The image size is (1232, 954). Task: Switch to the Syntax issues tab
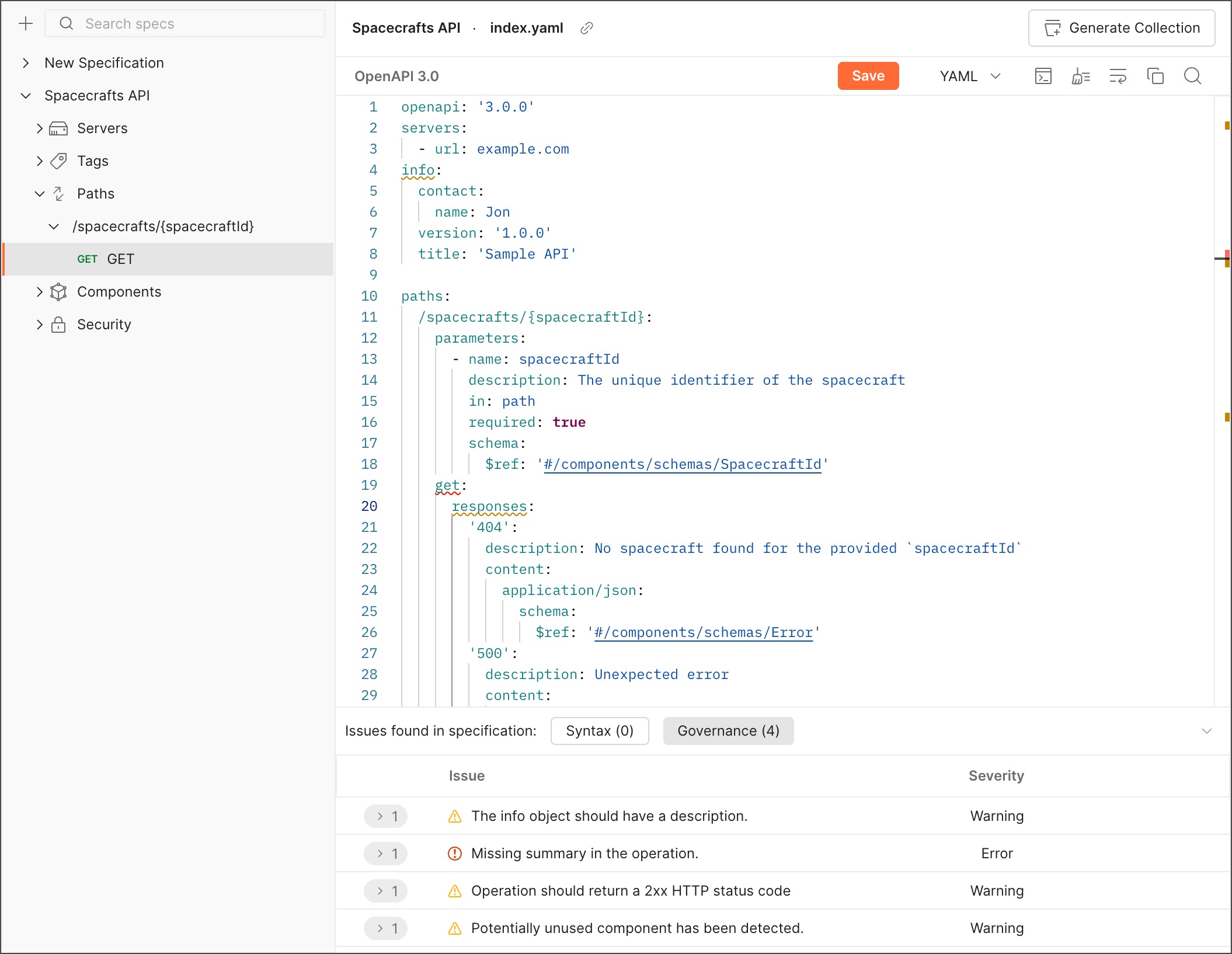(599, 730)
